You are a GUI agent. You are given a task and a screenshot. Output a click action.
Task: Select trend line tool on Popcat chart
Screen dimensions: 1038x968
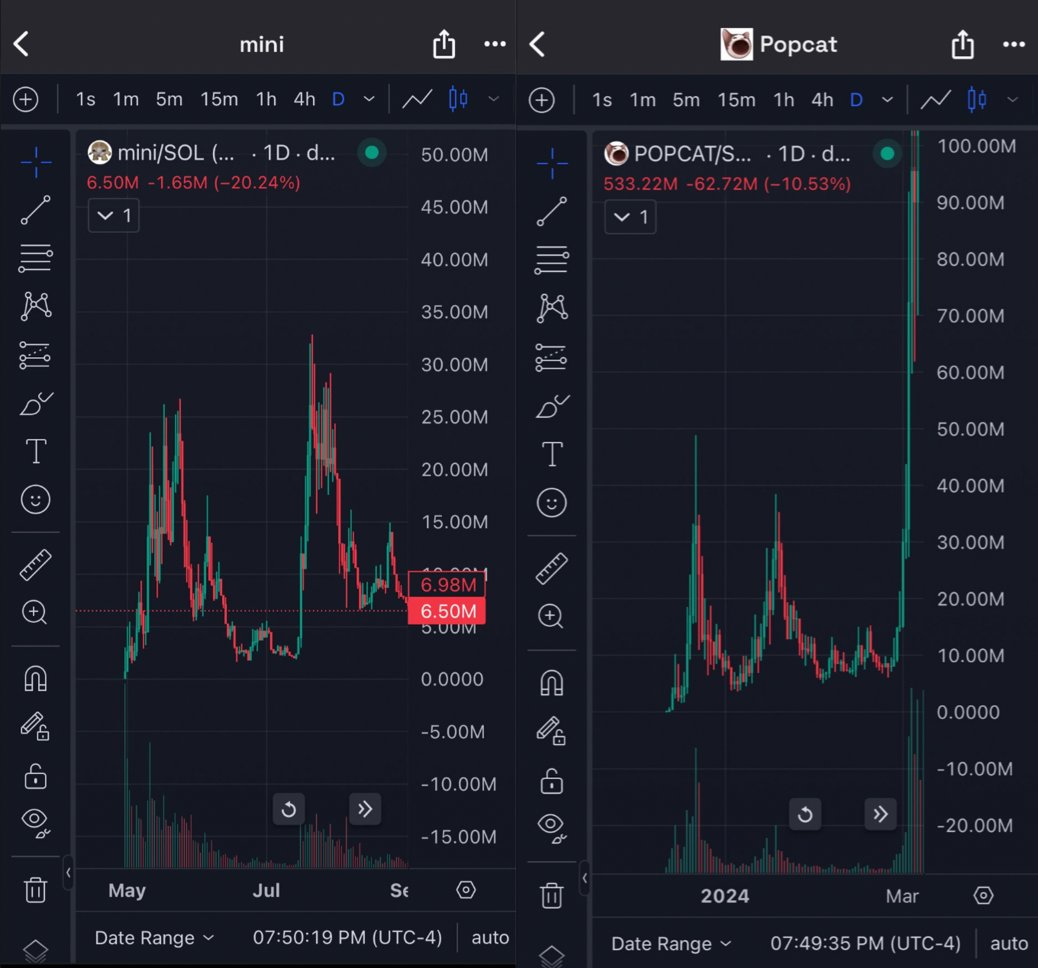551,211
